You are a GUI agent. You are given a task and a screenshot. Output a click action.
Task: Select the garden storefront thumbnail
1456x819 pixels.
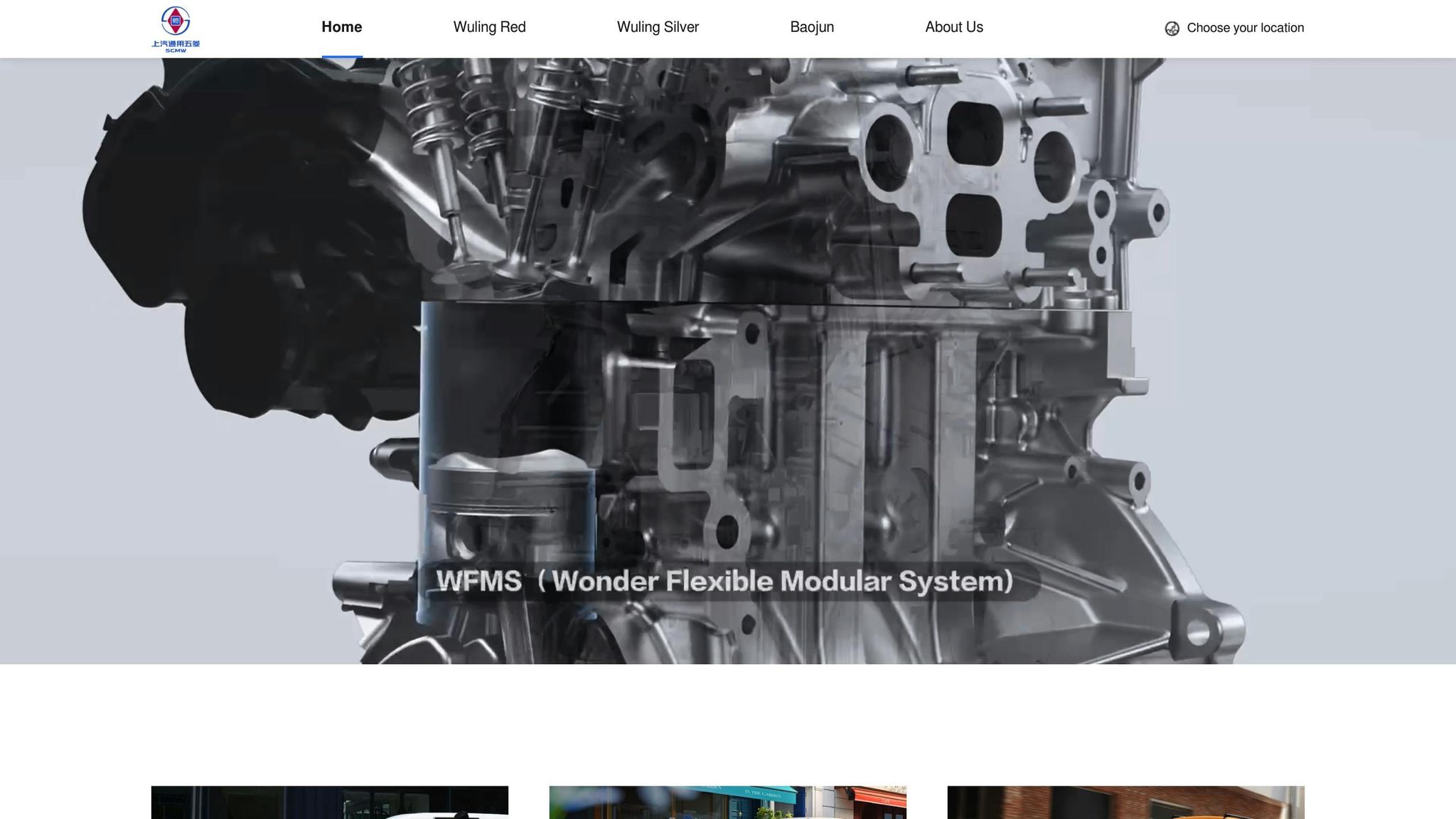click(727, 803)
